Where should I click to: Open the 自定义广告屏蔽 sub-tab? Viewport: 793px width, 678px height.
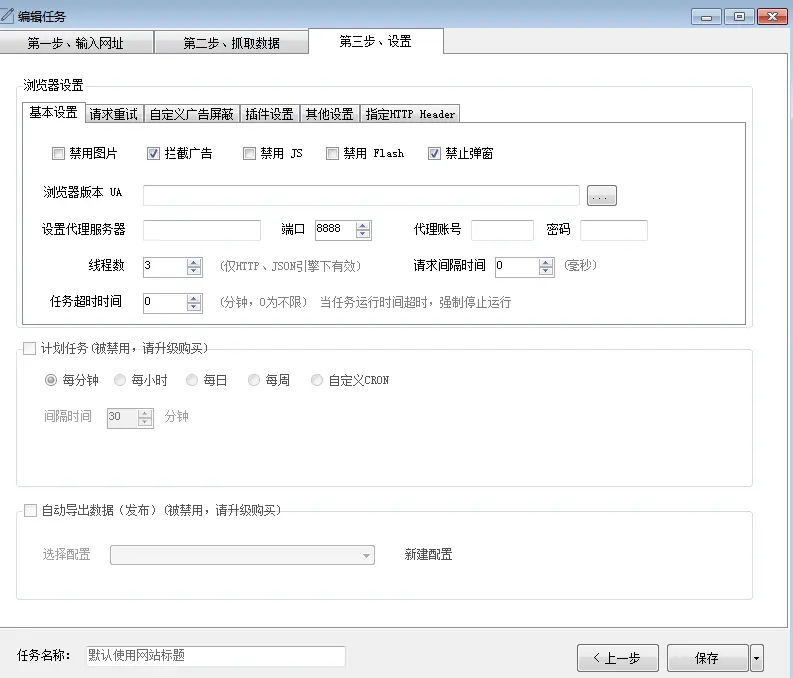point(192,114)
